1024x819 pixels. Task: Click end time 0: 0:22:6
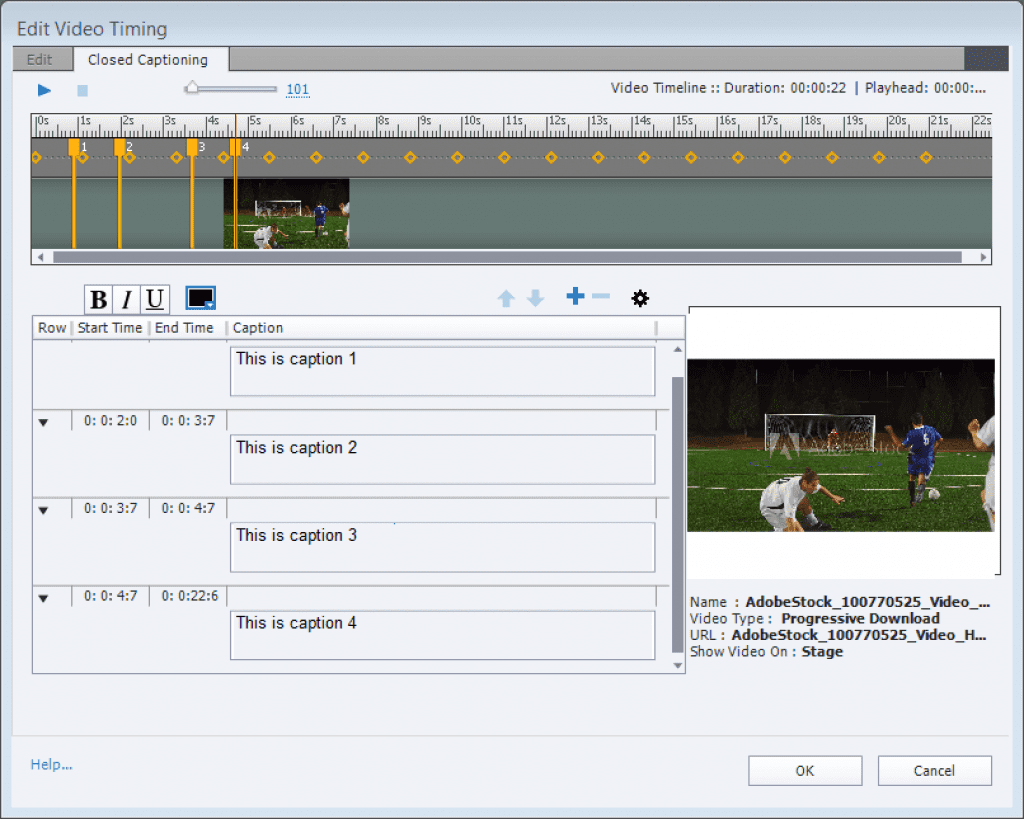(189, 596)
